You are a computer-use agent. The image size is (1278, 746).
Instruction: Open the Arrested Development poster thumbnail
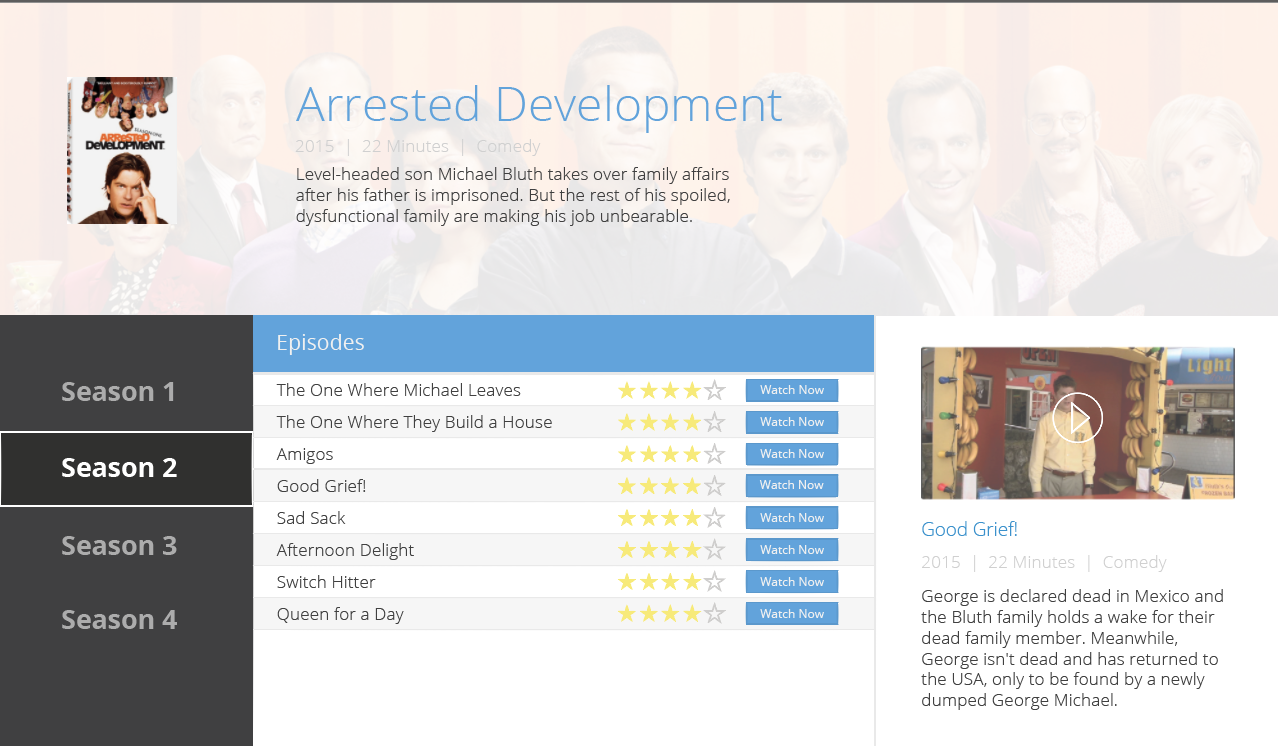[122, 150]
